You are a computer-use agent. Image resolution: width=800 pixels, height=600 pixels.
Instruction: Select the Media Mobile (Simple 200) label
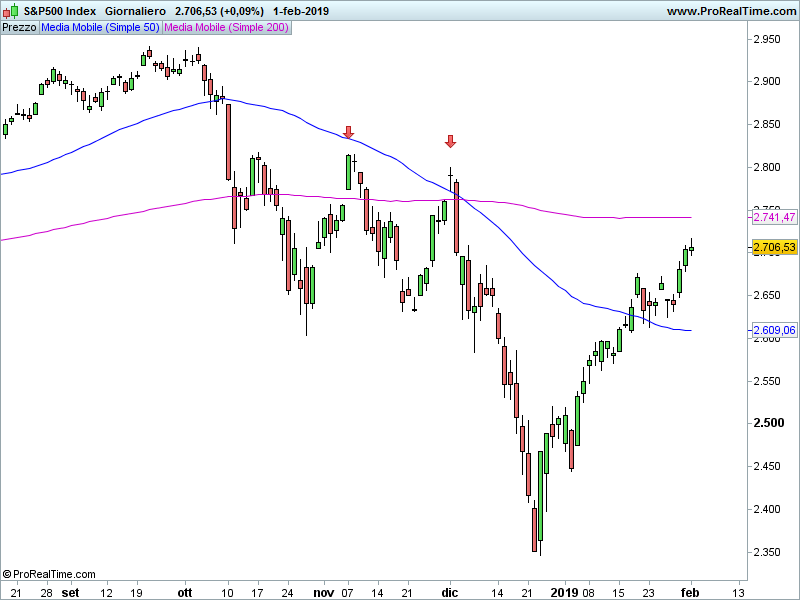tap(227, 28)
